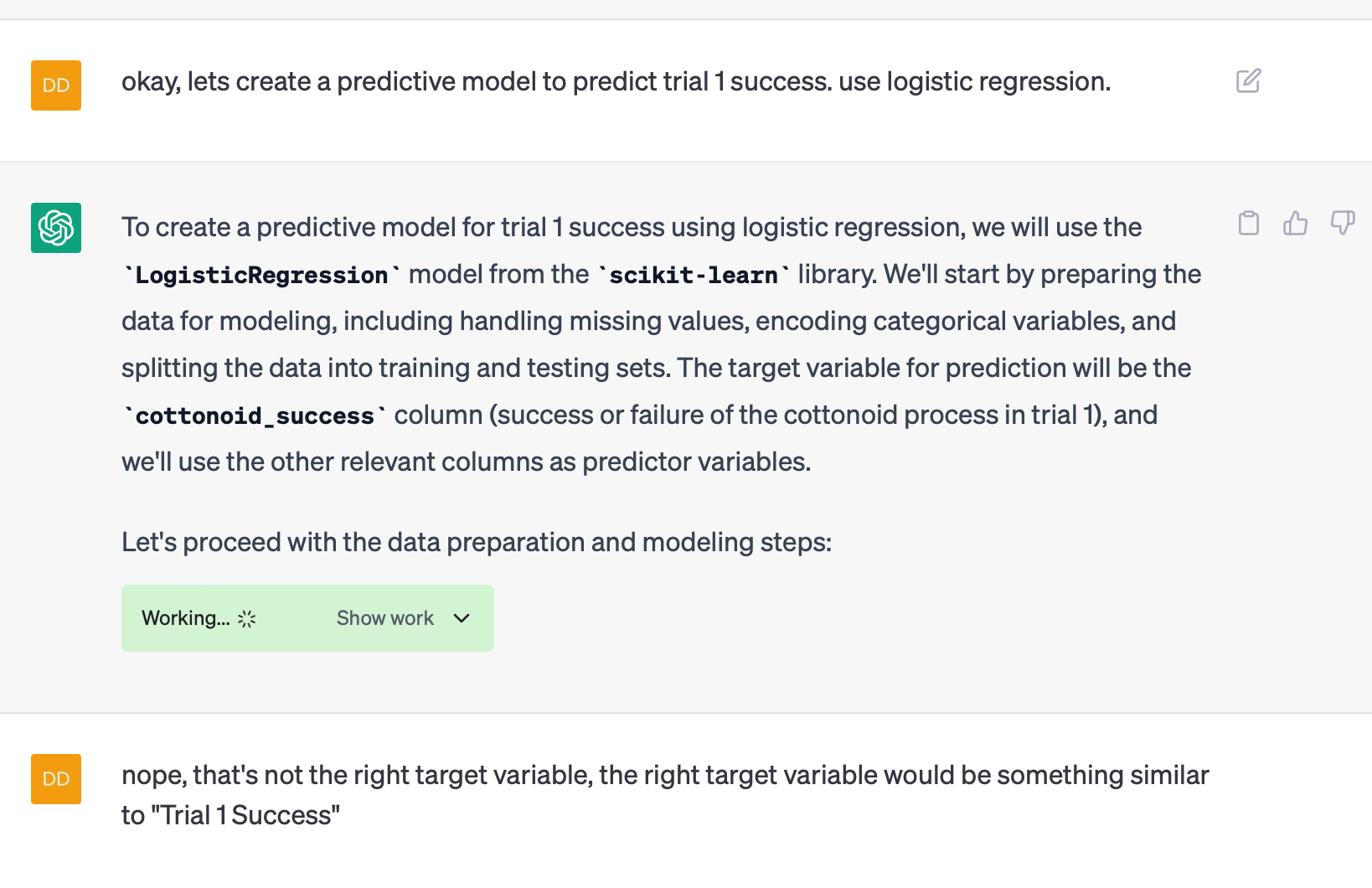Click the edit message pencil icon

pos(1248,81)
